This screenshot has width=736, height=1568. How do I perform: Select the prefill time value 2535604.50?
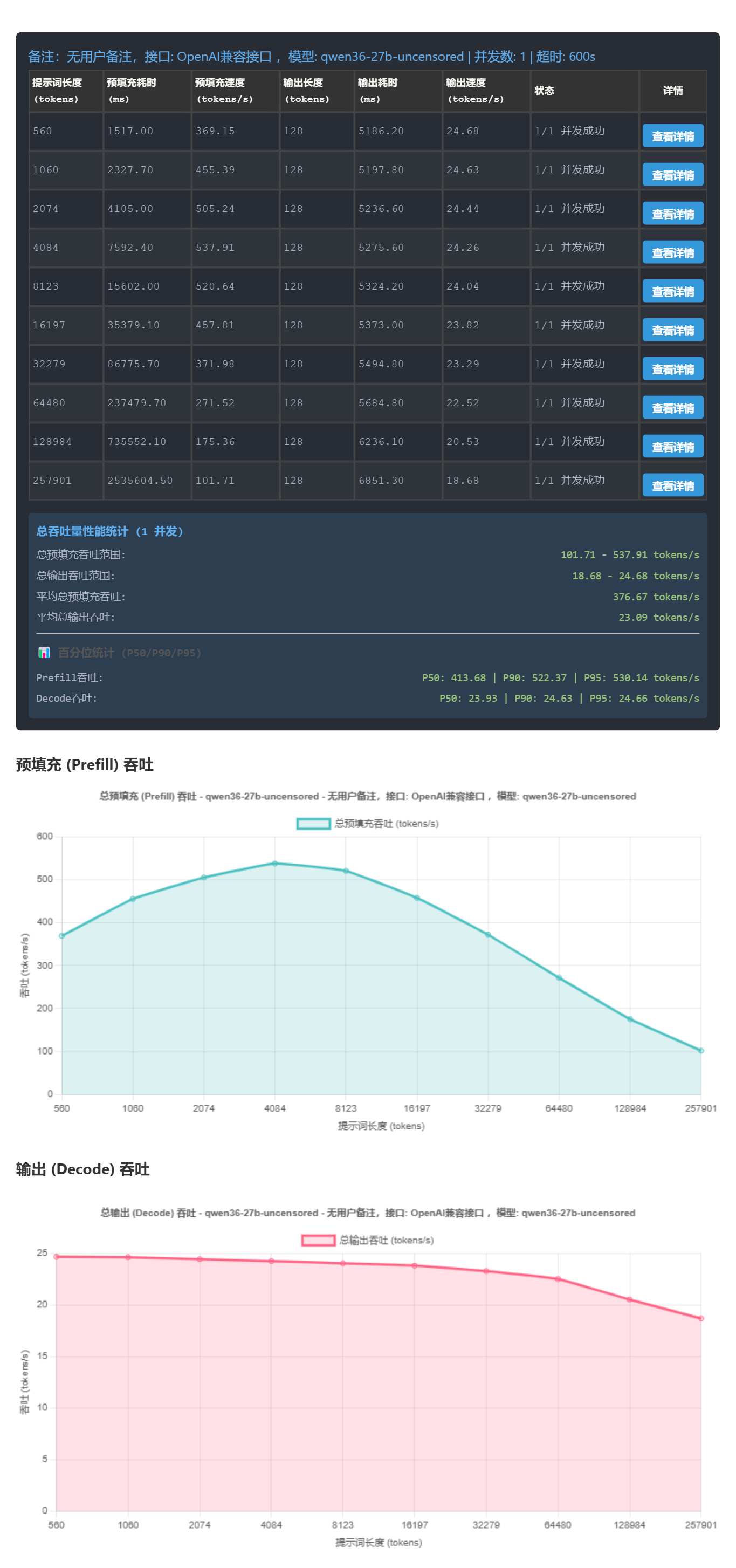[x=140, y=480]
